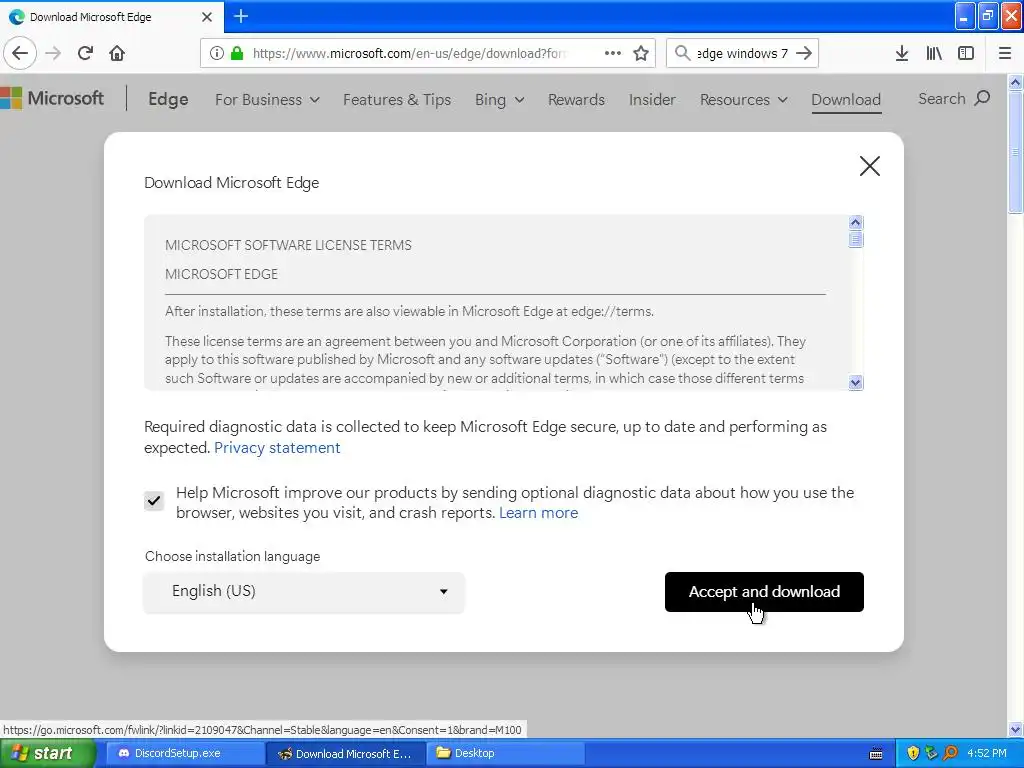Show site information icon in address bar
This screenshot has width=1024, height=768.
pos(216,53)
